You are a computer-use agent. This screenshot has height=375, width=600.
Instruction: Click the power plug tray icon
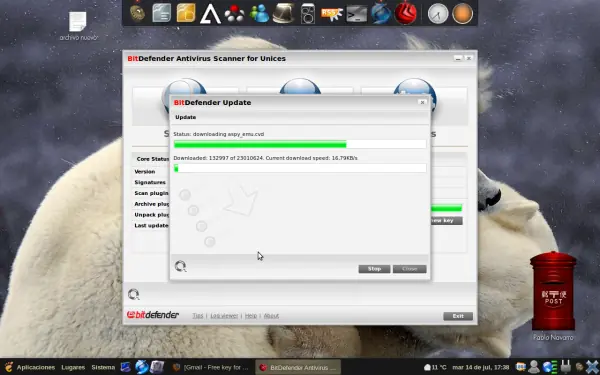point(566,366)
